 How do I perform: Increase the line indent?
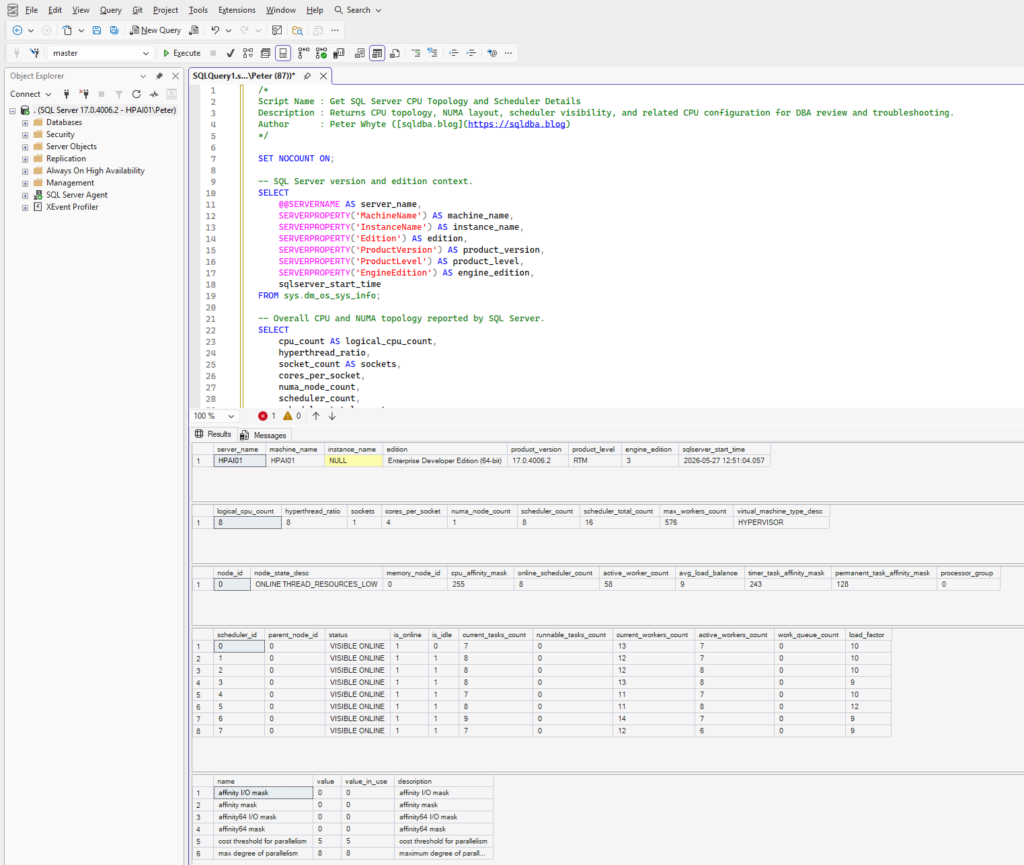[471, 53]
